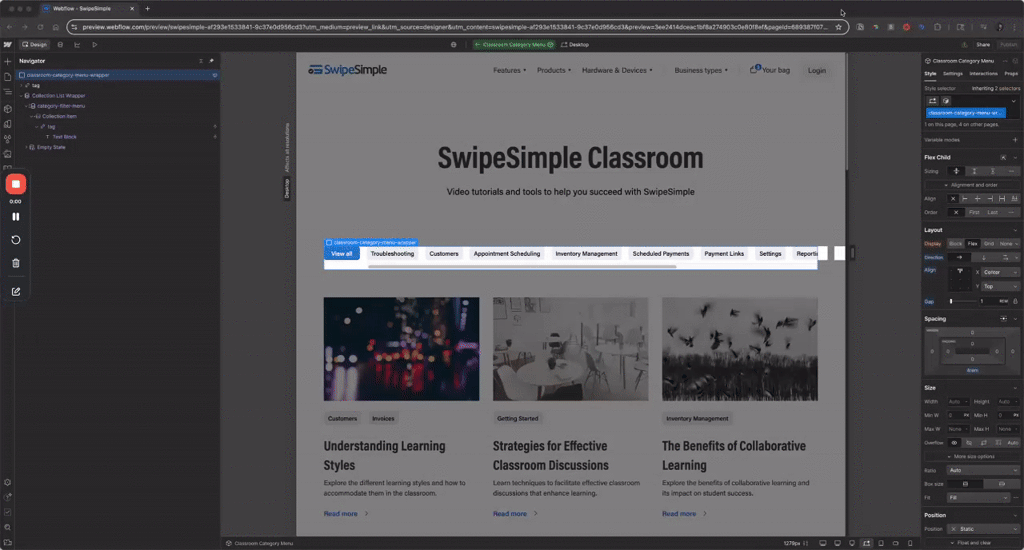
Task: Open the Business types nav dropdown
Action: (701, 70)
